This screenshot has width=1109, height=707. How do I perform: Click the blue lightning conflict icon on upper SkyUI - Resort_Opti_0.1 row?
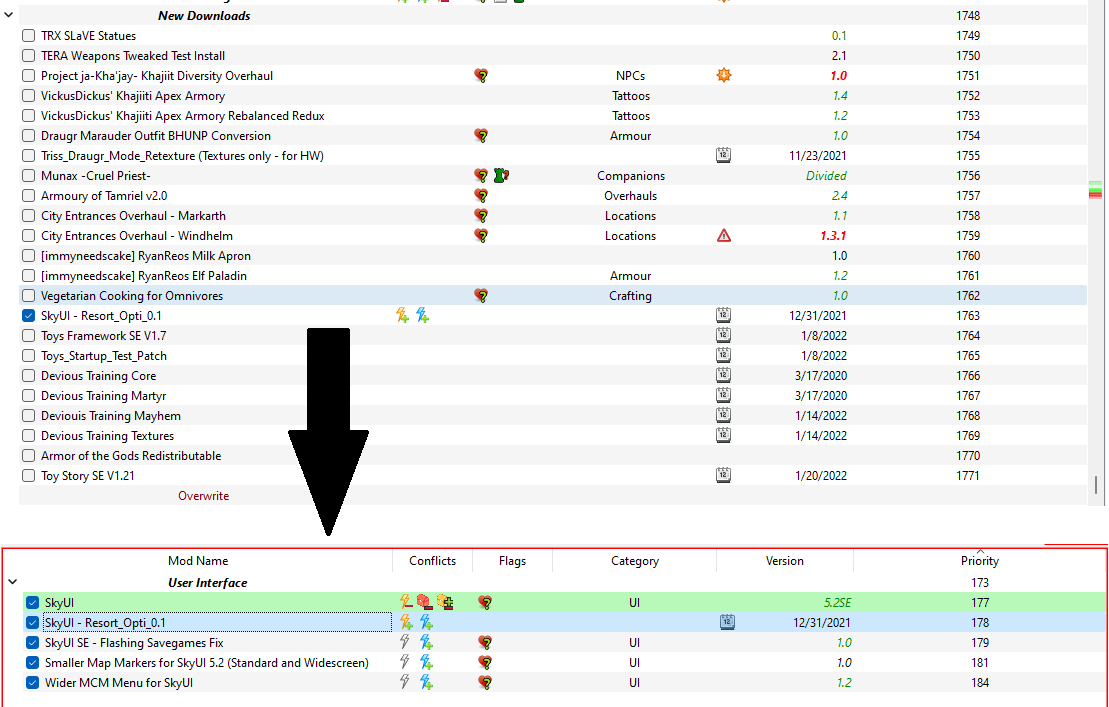[423, 315]
